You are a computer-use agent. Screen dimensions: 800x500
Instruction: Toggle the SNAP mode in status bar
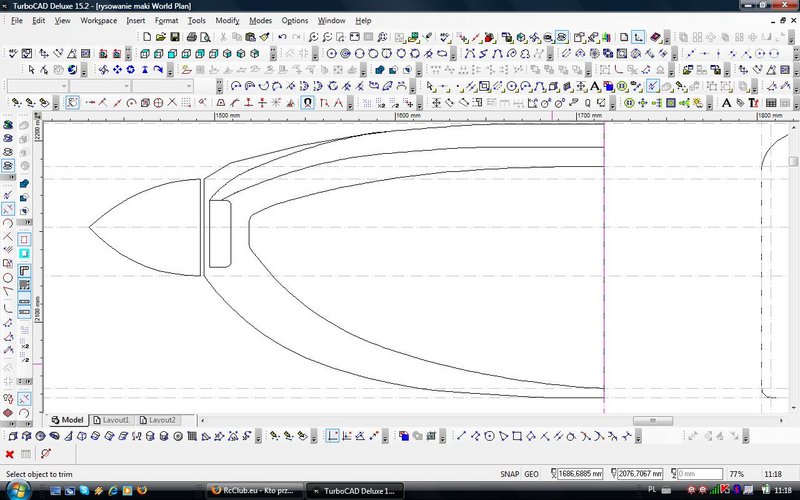pyautogui.click(x=509, y=474)
